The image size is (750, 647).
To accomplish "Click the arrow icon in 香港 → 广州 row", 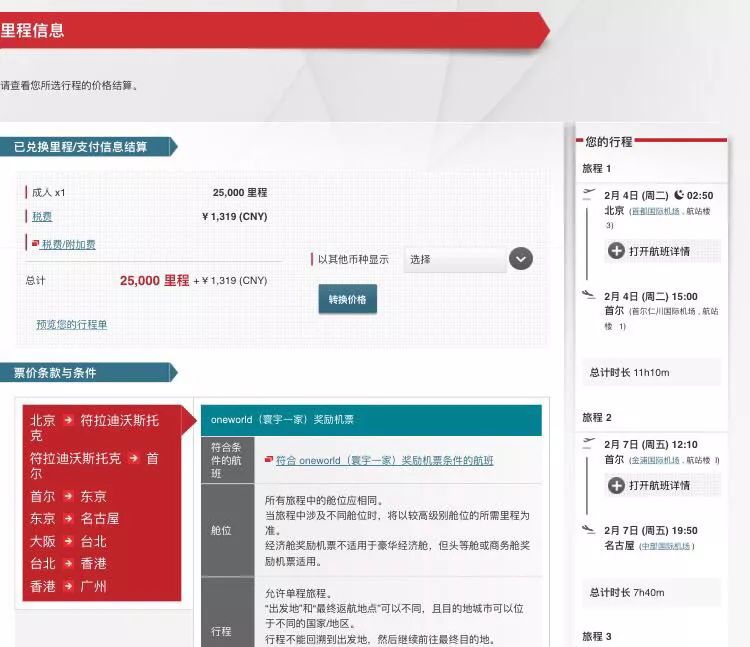I will tap(68, 586).
